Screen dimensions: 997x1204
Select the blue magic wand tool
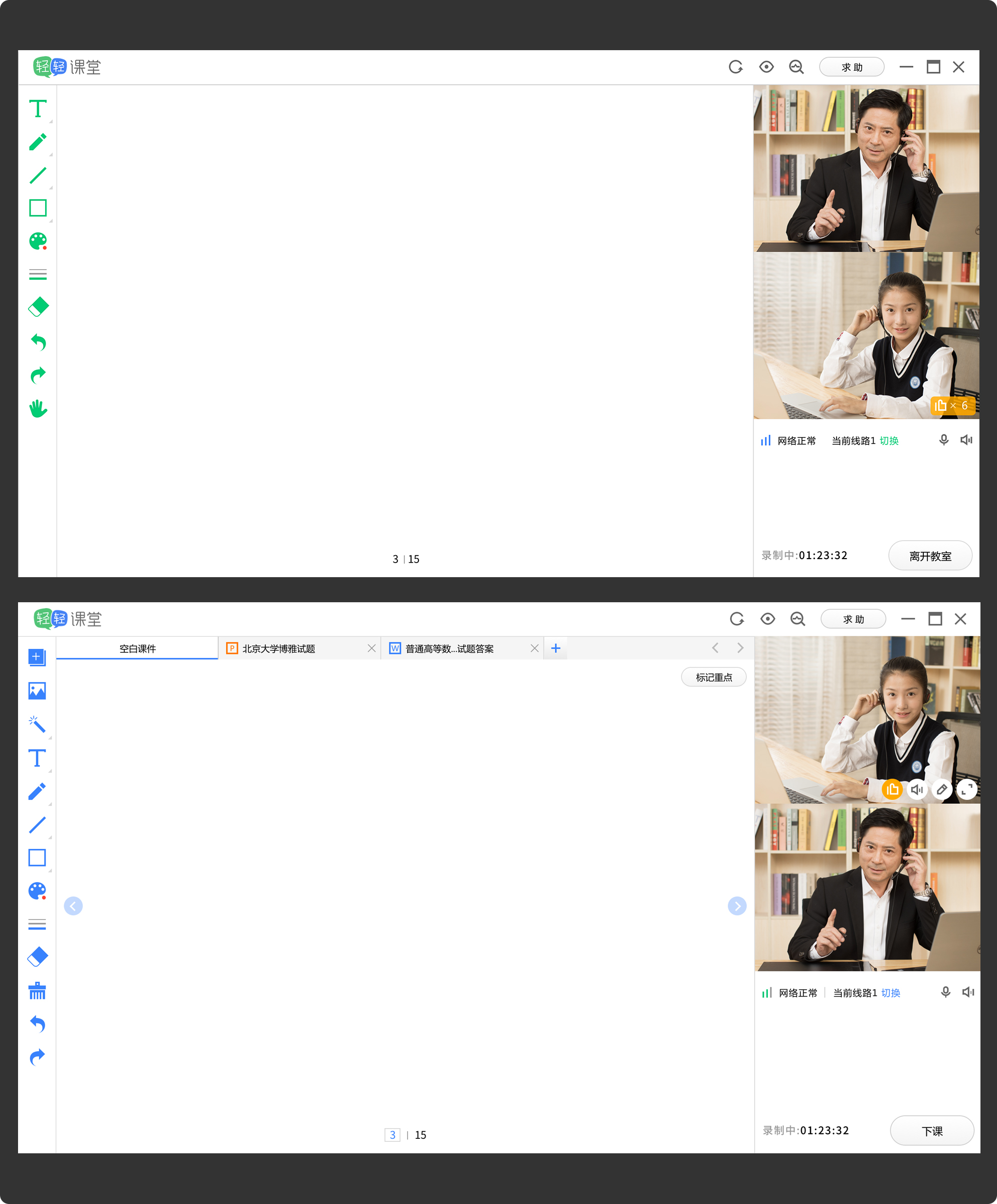37,725
